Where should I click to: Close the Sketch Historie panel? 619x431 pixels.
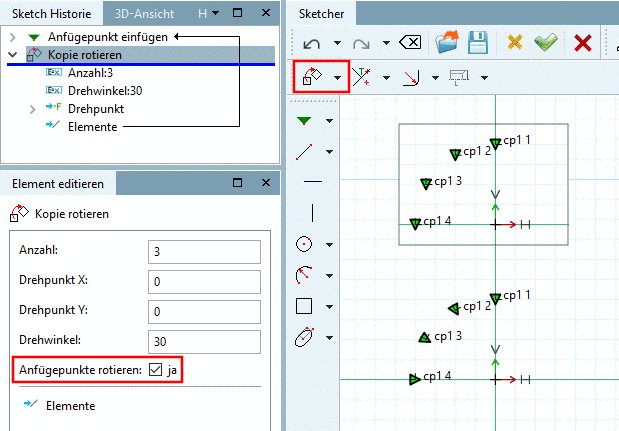(x=266, y=13)
